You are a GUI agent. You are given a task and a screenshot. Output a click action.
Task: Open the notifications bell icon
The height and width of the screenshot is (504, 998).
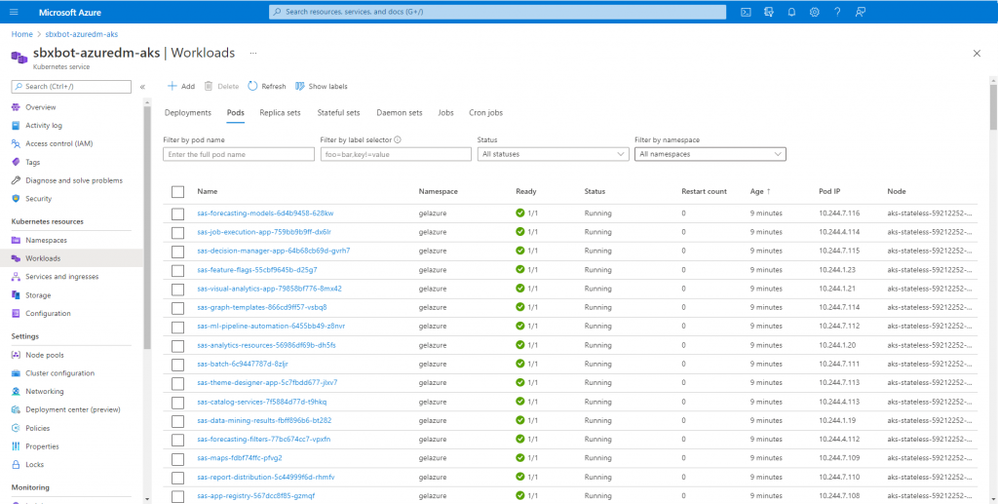tap(791, 12)
